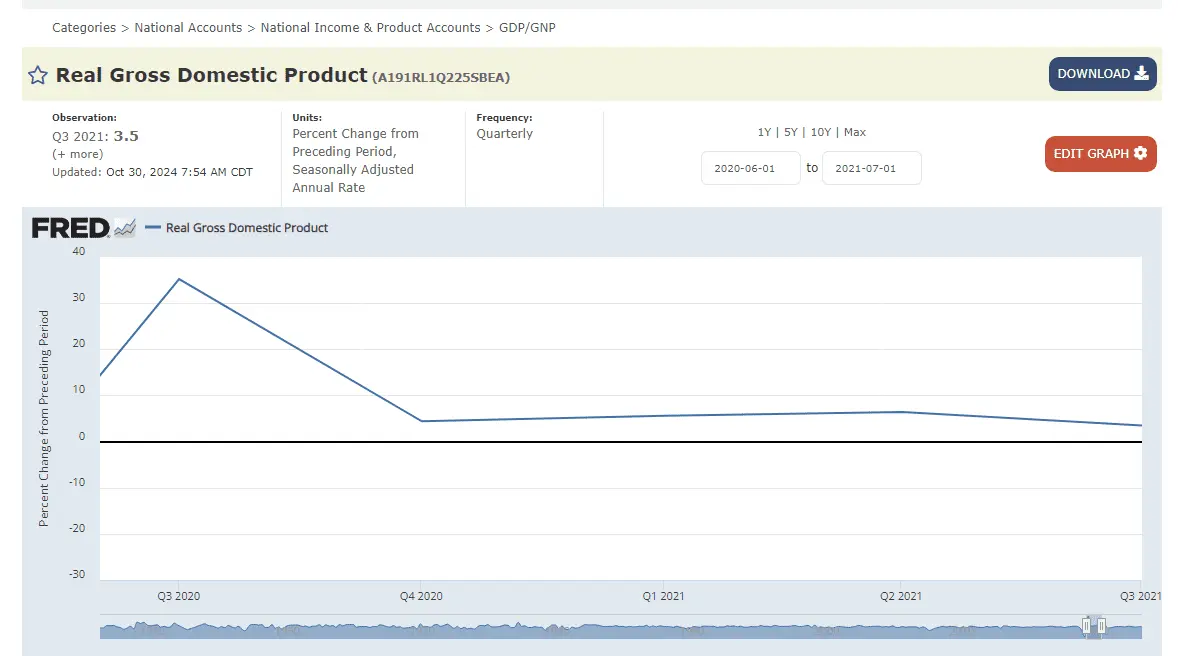Switch to the 10Y time range
The width and height of the screenshot is (1178, 656).
[820, 132]
